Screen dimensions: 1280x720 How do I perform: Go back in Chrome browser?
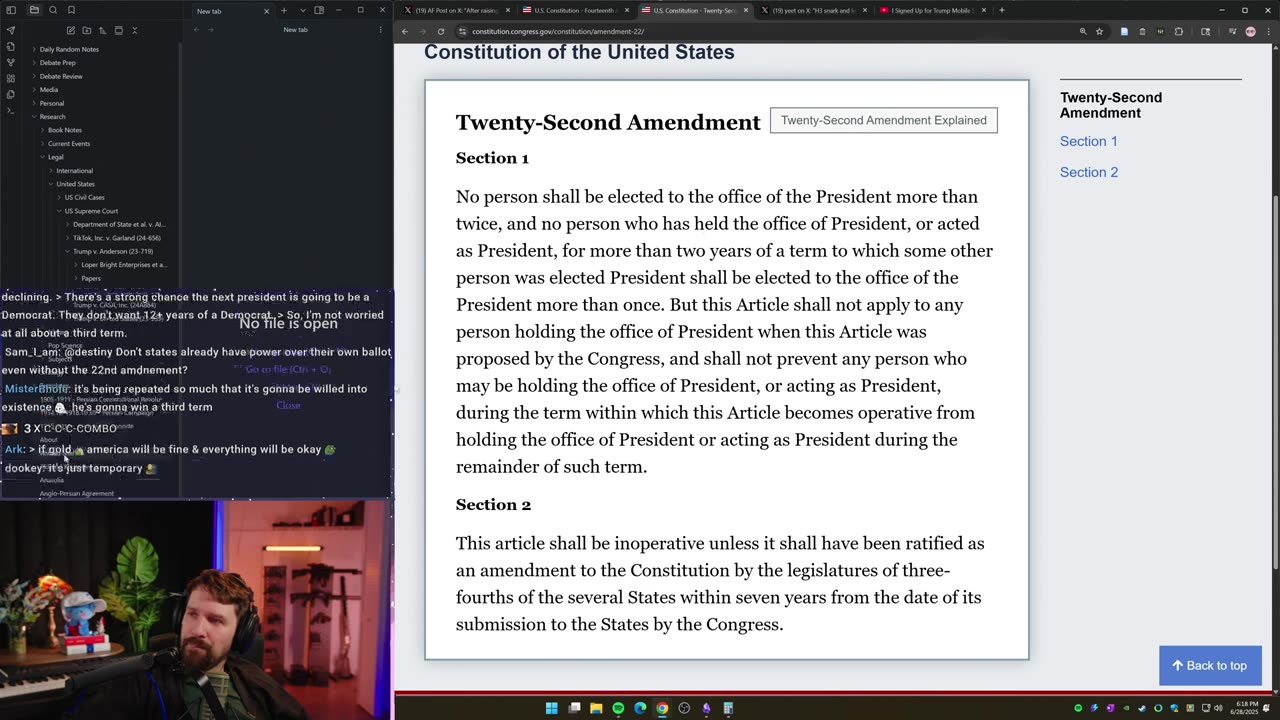(404, 31)
